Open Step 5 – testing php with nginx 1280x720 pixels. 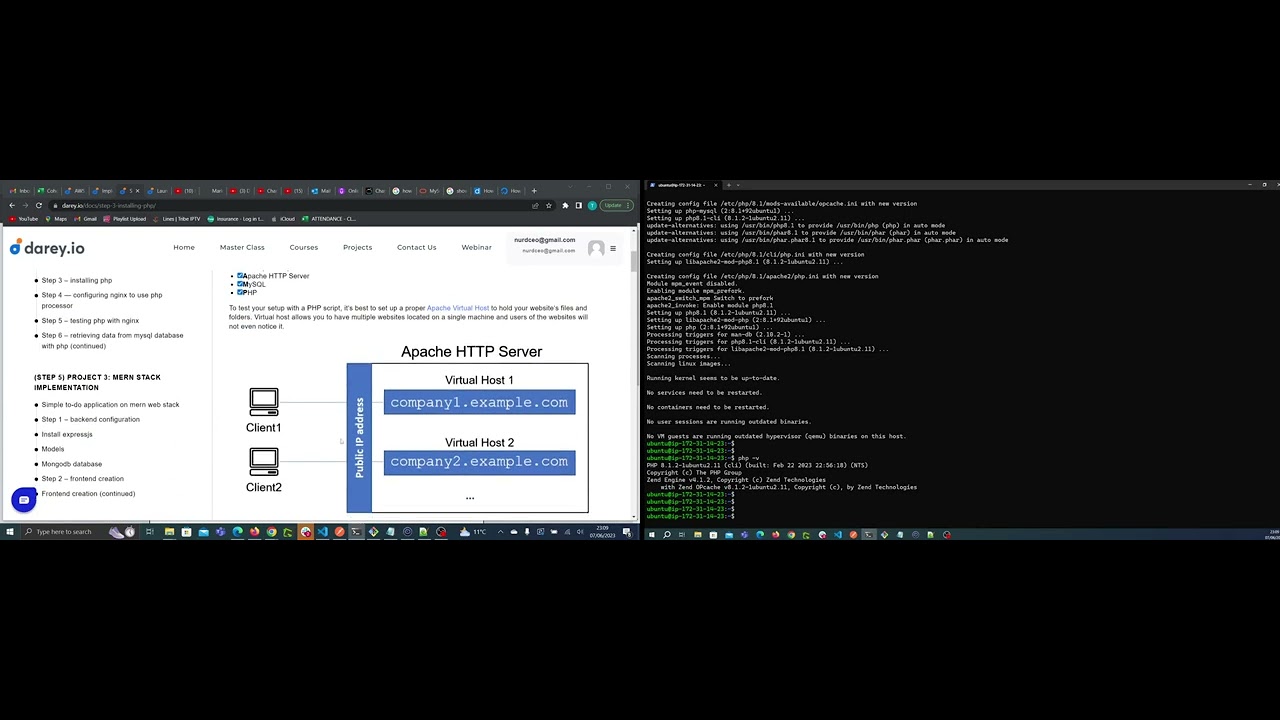click(x=90, y=321)
